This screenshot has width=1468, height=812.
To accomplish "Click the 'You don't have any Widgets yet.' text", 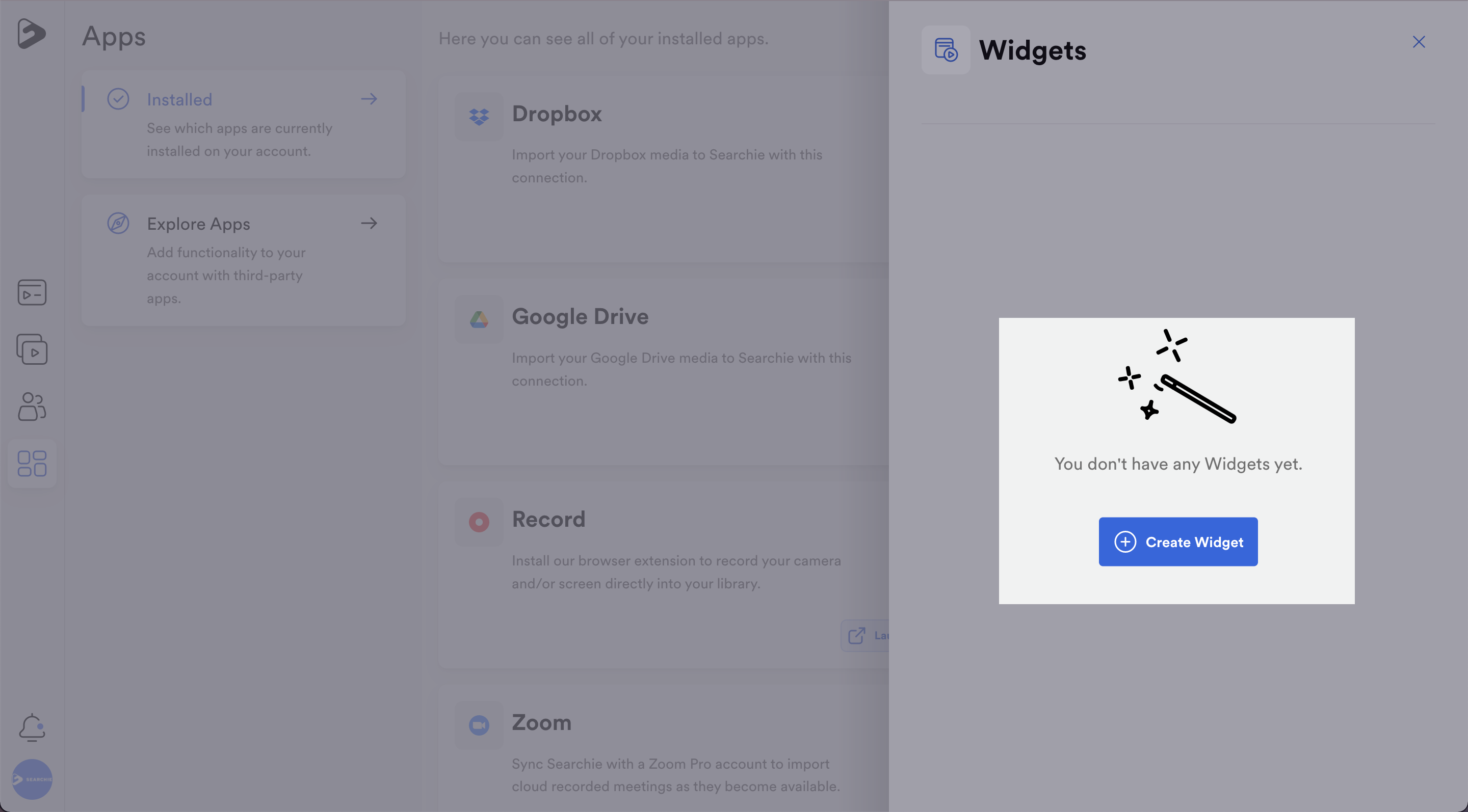I will pos(1178,464).
